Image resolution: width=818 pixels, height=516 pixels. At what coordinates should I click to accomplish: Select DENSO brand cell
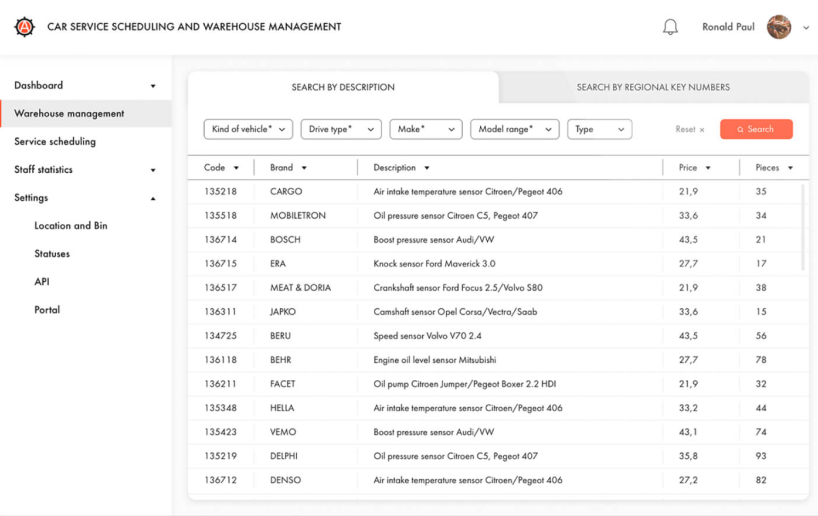pos(285,480)
